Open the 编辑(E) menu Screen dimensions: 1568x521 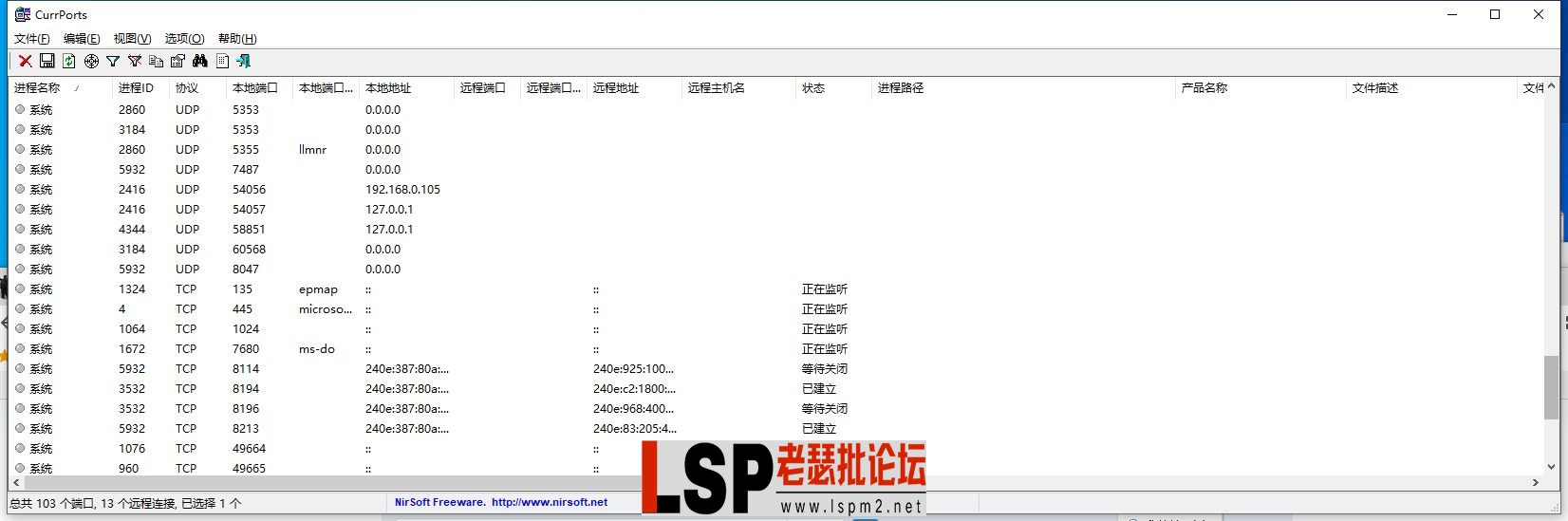point(82,39)
